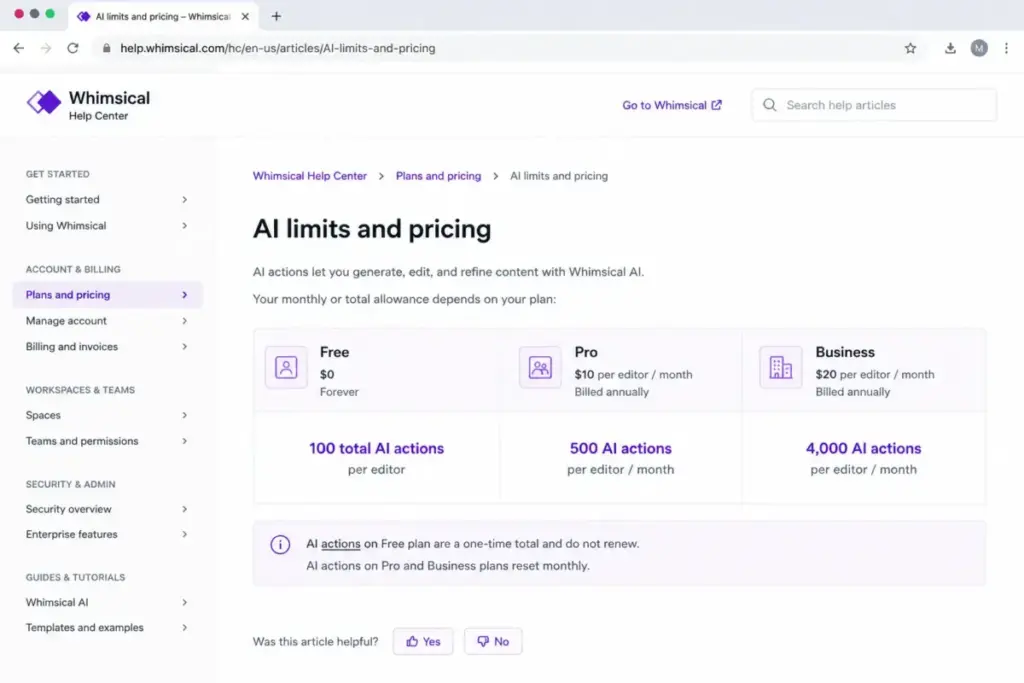Click the external link icon beside Go to Whimsical
The width and height of the screenshot is (1024, 683).
717,105
